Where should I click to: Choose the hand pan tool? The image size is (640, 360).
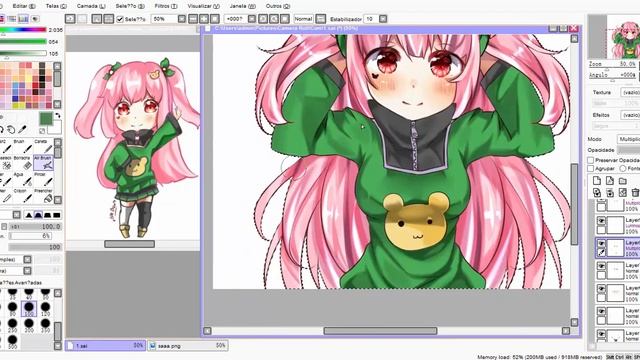11,130
